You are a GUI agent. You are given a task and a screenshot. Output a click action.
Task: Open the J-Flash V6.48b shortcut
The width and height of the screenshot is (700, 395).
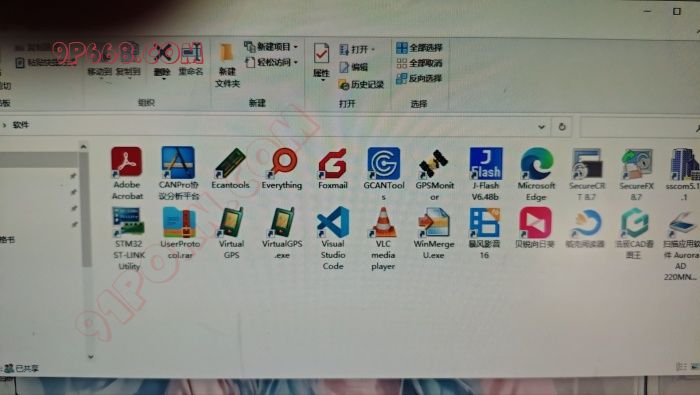tap(485, 174)
